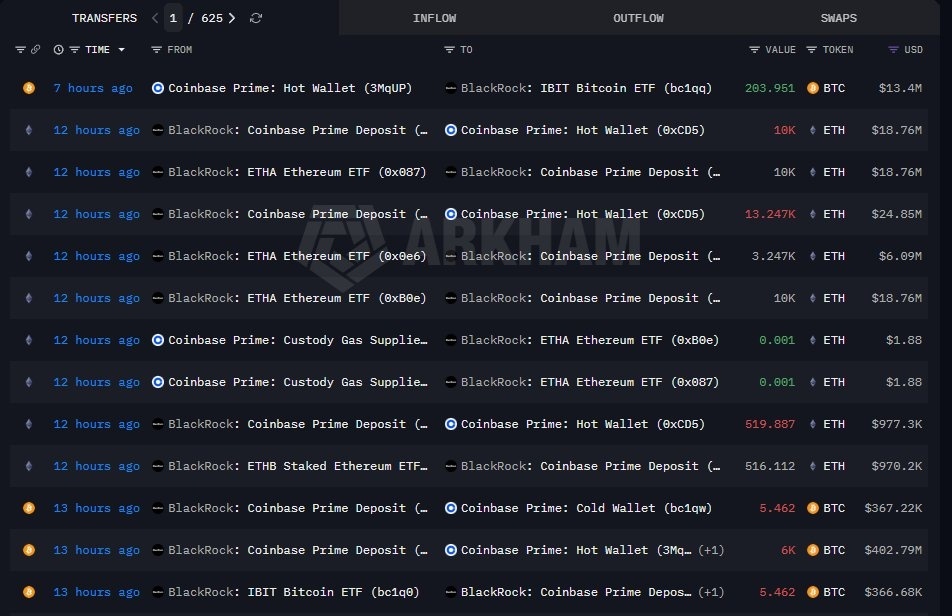952x616 pixels.
Task: Expand the (+1) after Hot Wallet (3Mq…
Action: (x=711, y=550)
